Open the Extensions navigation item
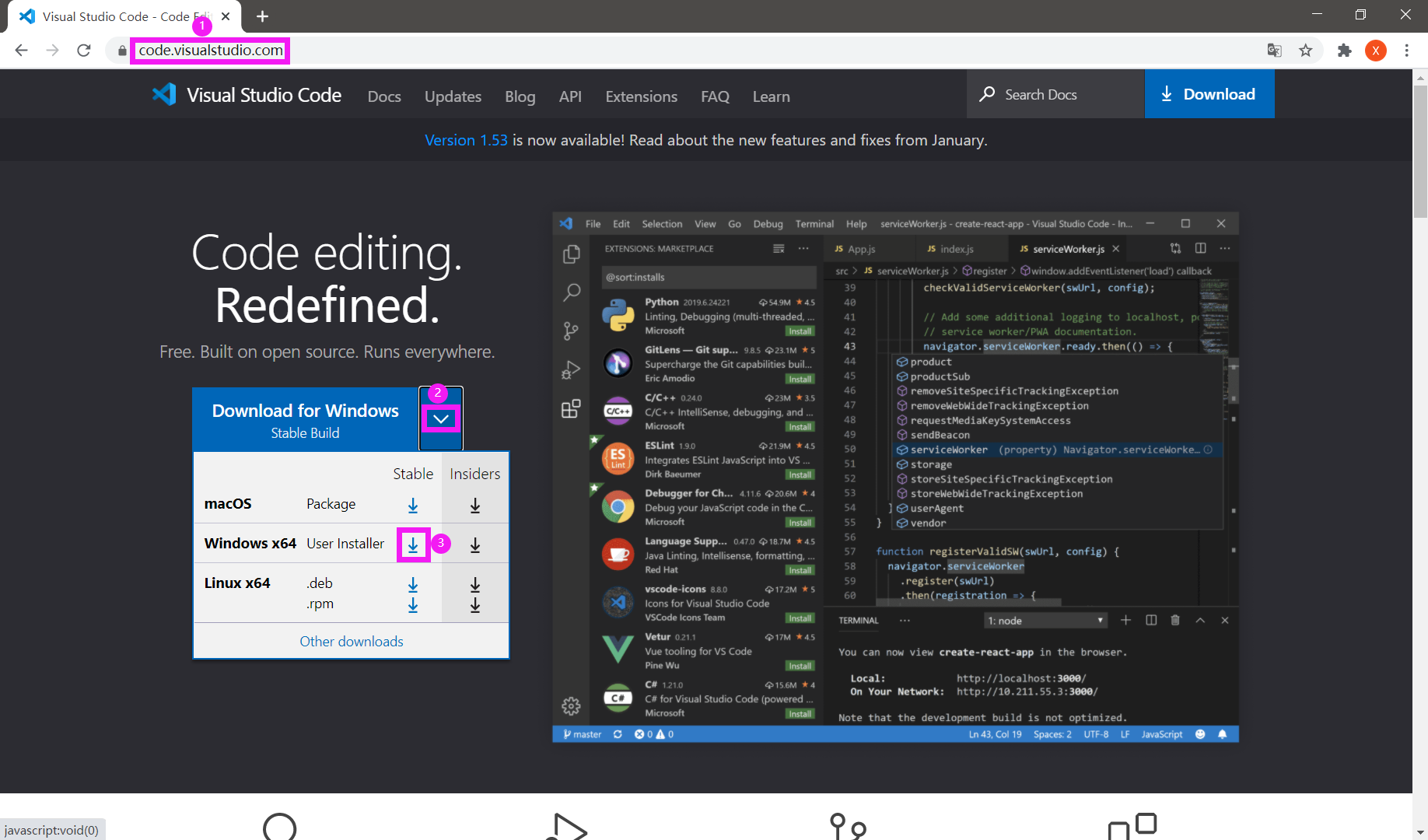This screenshot has width=1428, height=840. coord(642,96)
